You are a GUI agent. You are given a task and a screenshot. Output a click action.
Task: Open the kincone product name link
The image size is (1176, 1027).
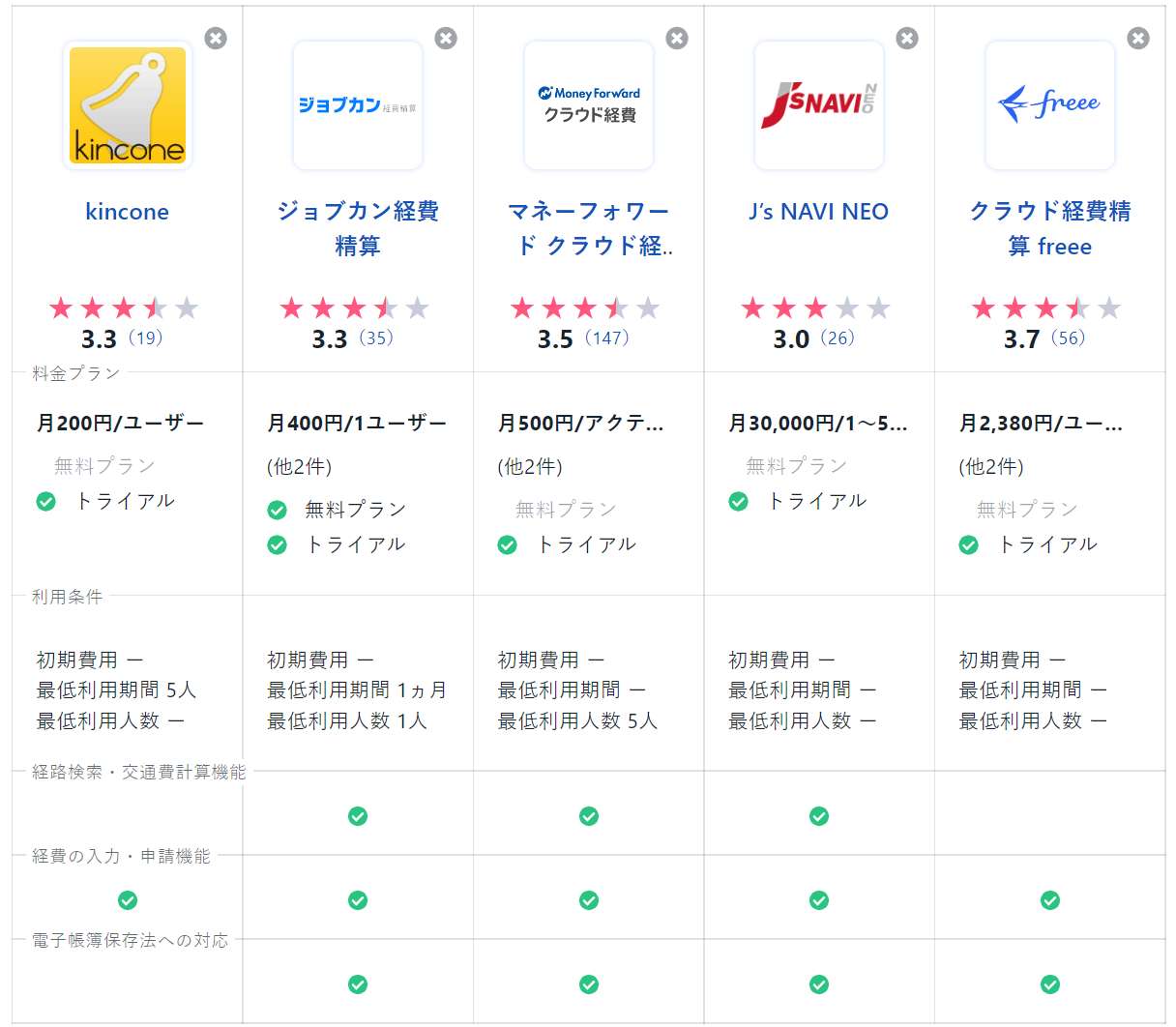tap(127, 212)
